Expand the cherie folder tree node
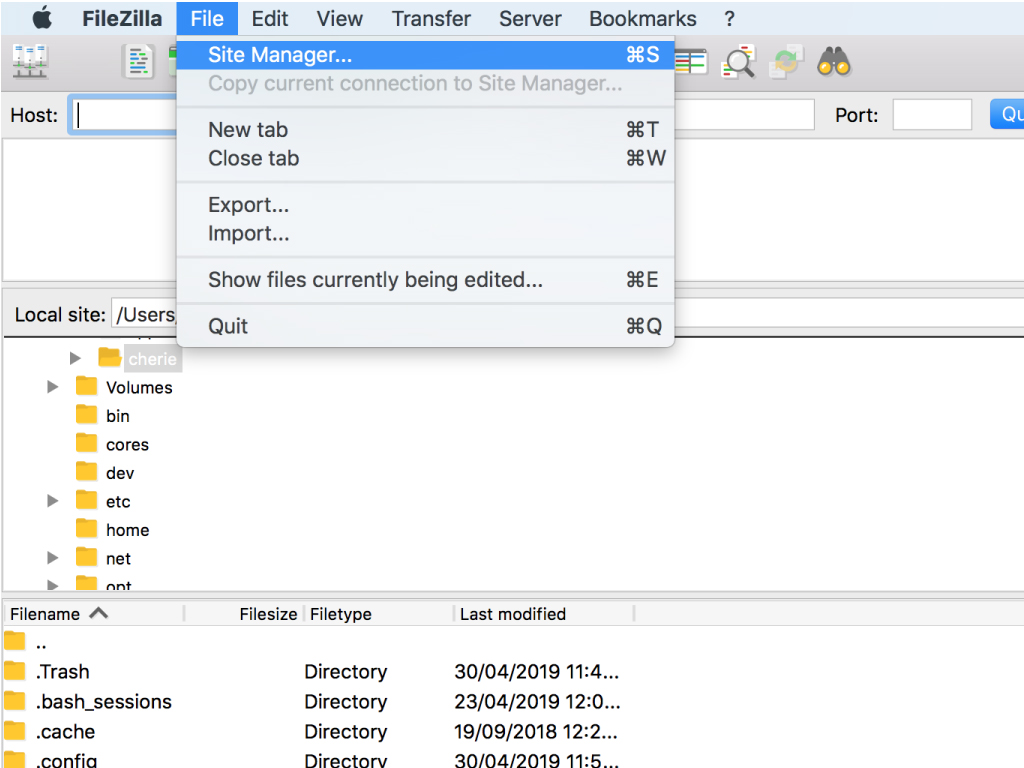Image resolution: width=1024 pixels, height=768 pixels. (x=75, y=358)
